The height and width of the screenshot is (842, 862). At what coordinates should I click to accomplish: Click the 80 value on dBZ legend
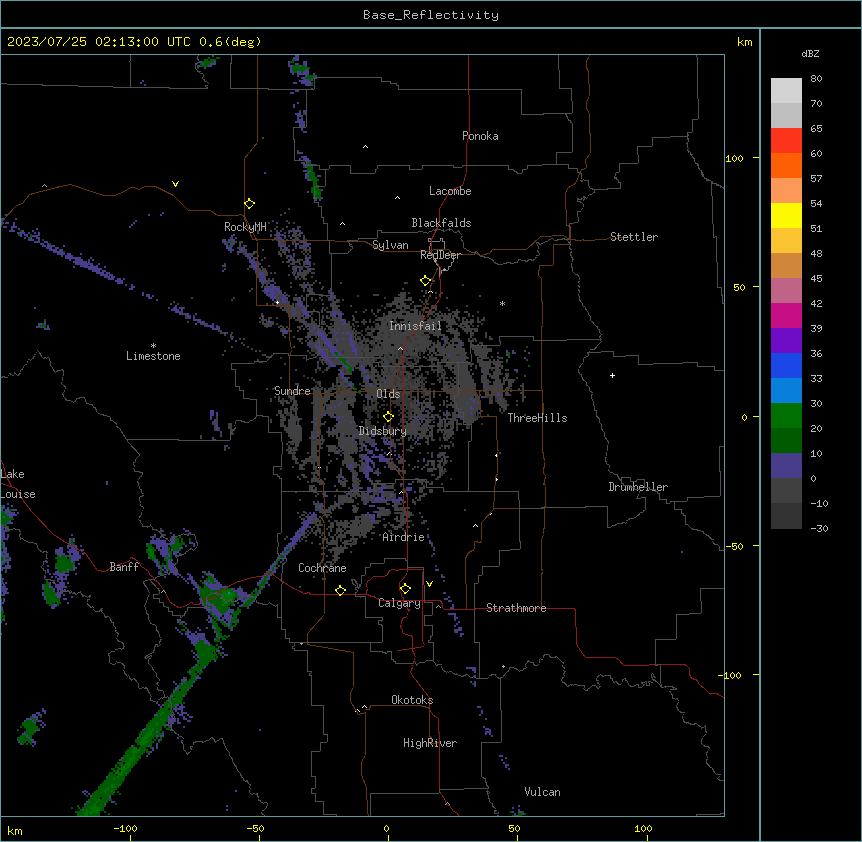pyautogui.click(x=816, y=79)
